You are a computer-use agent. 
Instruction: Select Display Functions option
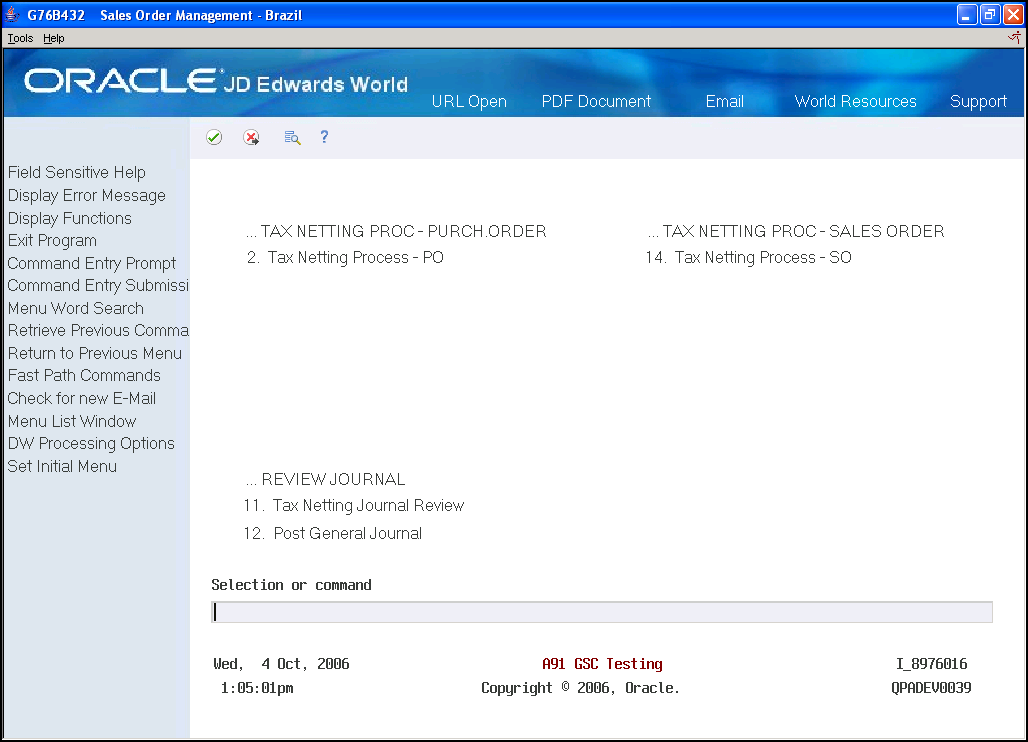(69, 218)
